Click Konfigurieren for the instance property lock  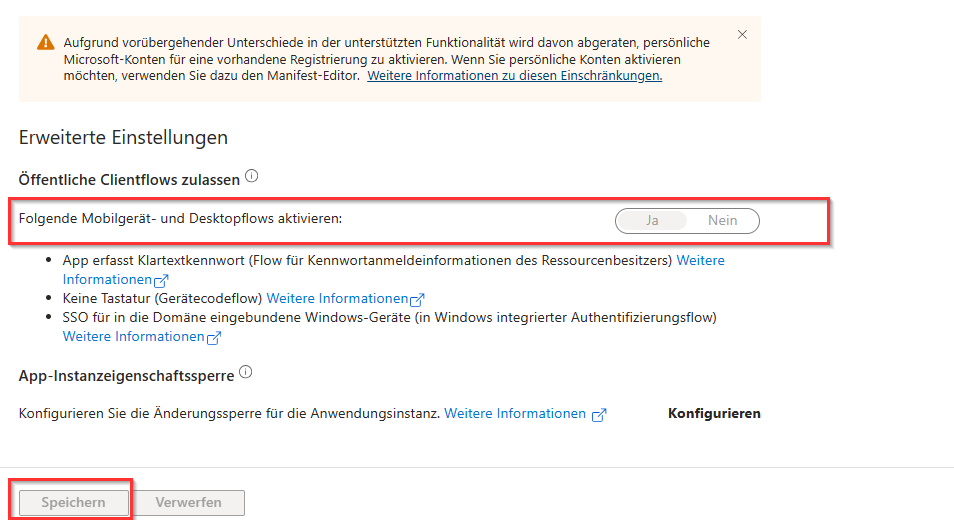(x=714, y=414)
